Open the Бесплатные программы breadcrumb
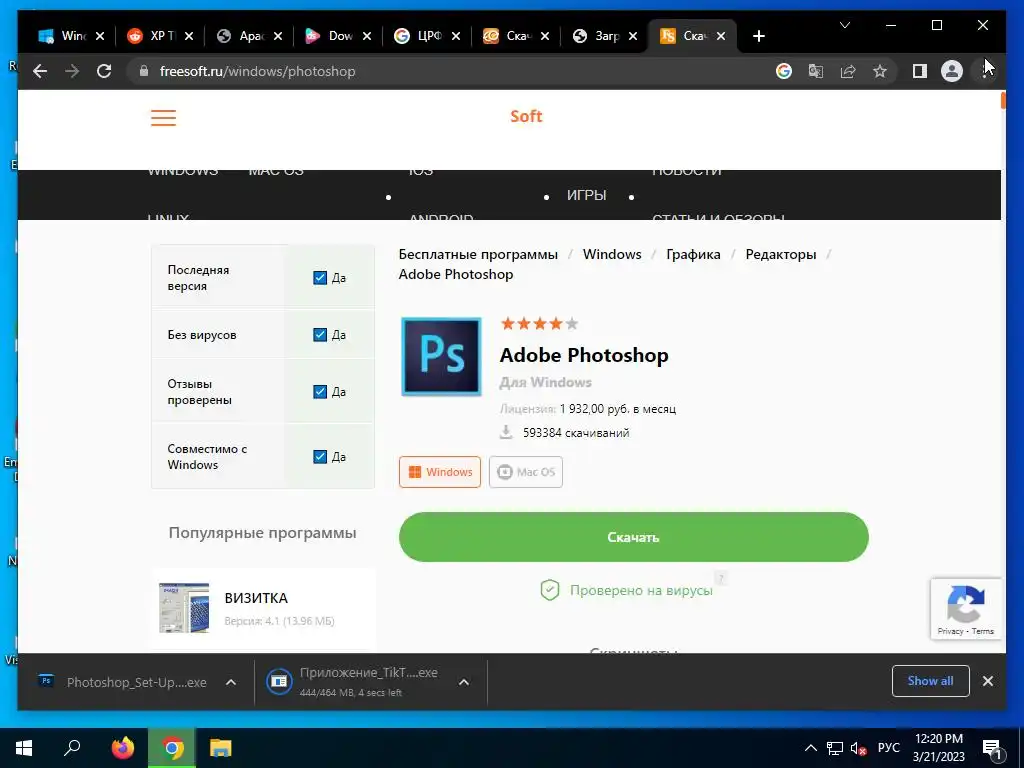Viewport: 1024px width, 768px height. (478, 254)
